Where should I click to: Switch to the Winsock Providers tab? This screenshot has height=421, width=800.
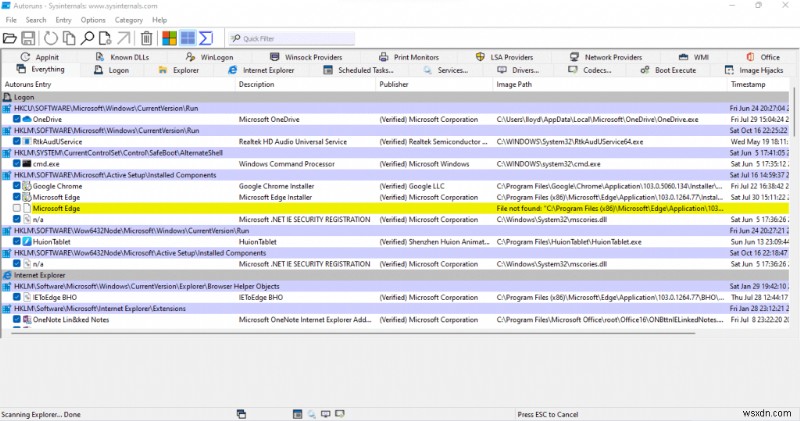[306, 57]
